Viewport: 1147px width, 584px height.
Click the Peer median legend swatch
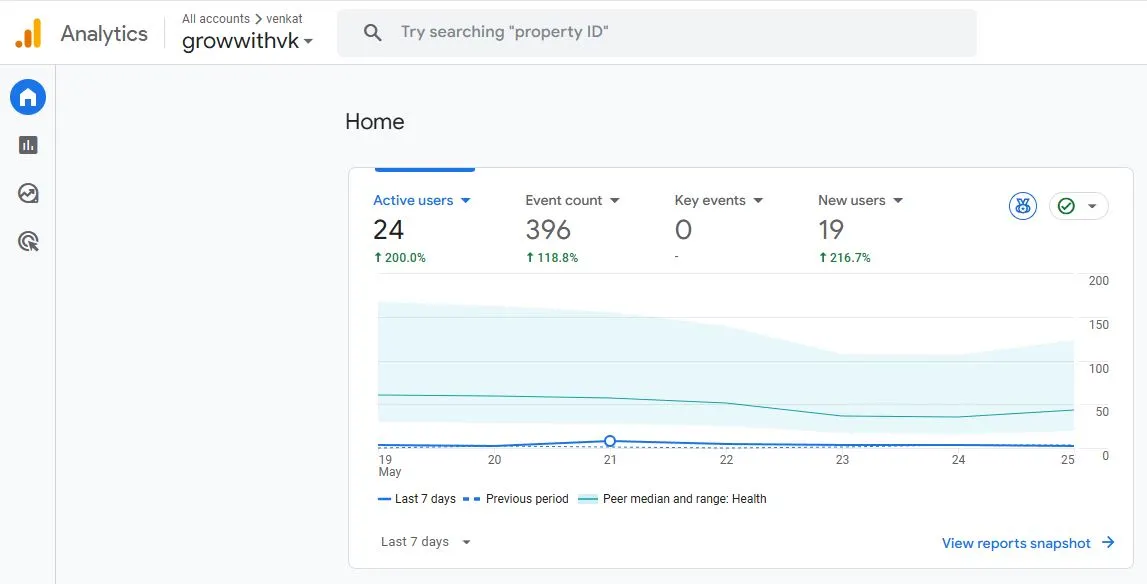click(x=587, y=499)
